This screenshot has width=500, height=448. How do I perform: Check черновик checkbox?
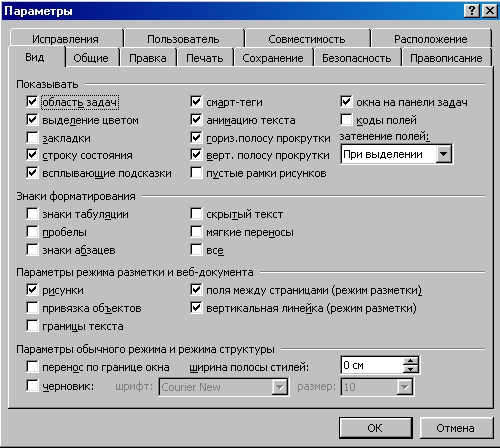(32, 386)
